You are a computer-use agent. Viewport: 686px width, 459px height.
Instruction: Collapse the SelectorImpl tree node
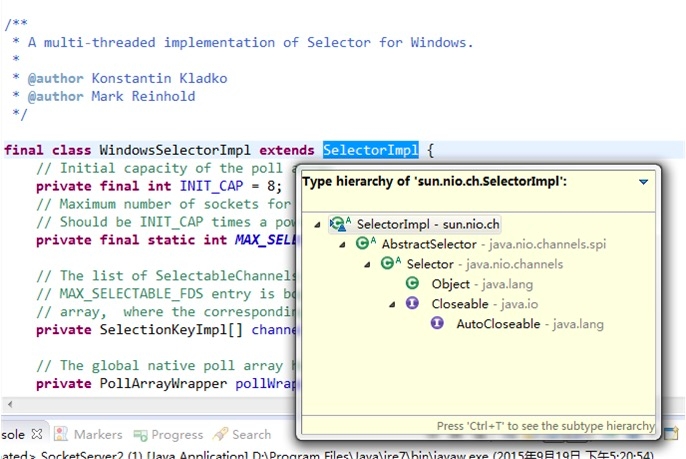point(318,225)
